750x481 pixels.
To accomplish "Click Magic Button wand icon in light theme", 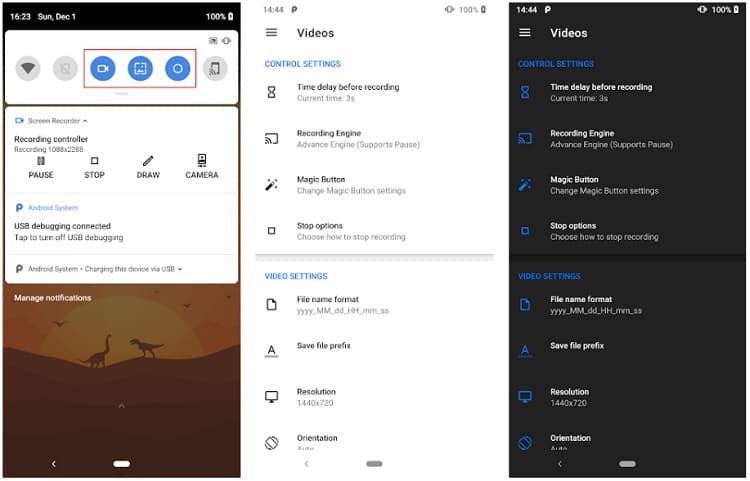I will point(271,185).
